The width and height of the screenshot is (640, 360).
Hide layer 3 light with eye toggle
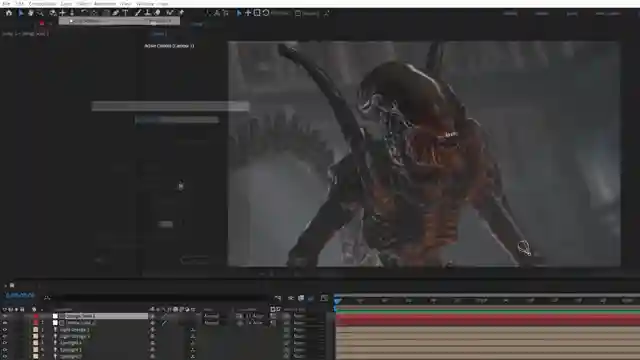click(x=5, y=330)
